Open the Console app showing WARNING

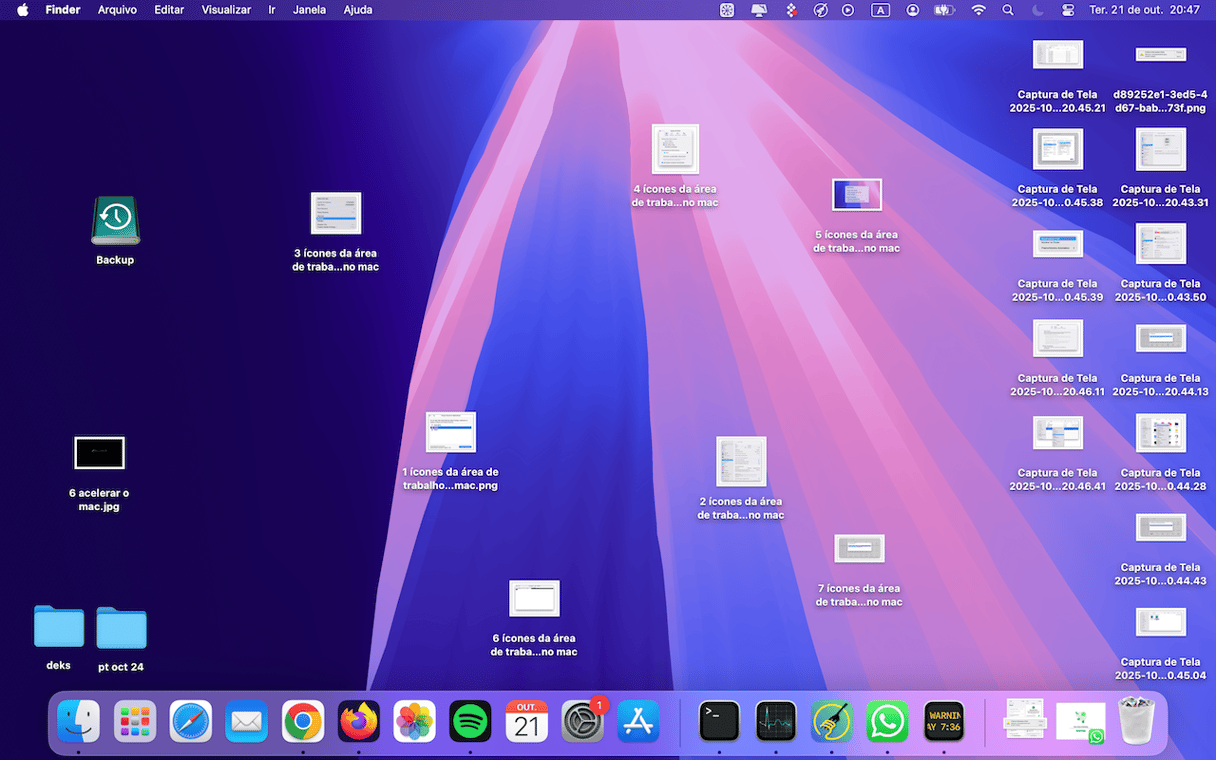point(943,721)
